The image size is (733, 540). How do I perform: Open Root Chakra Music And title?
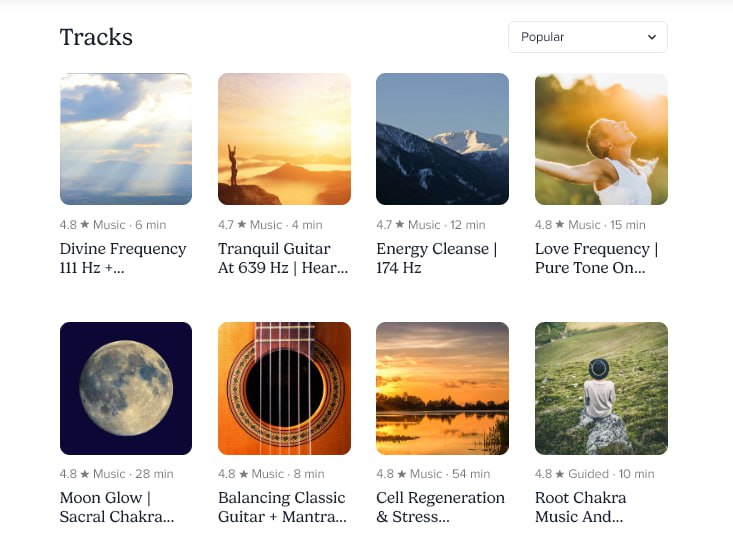click(581, 507)
